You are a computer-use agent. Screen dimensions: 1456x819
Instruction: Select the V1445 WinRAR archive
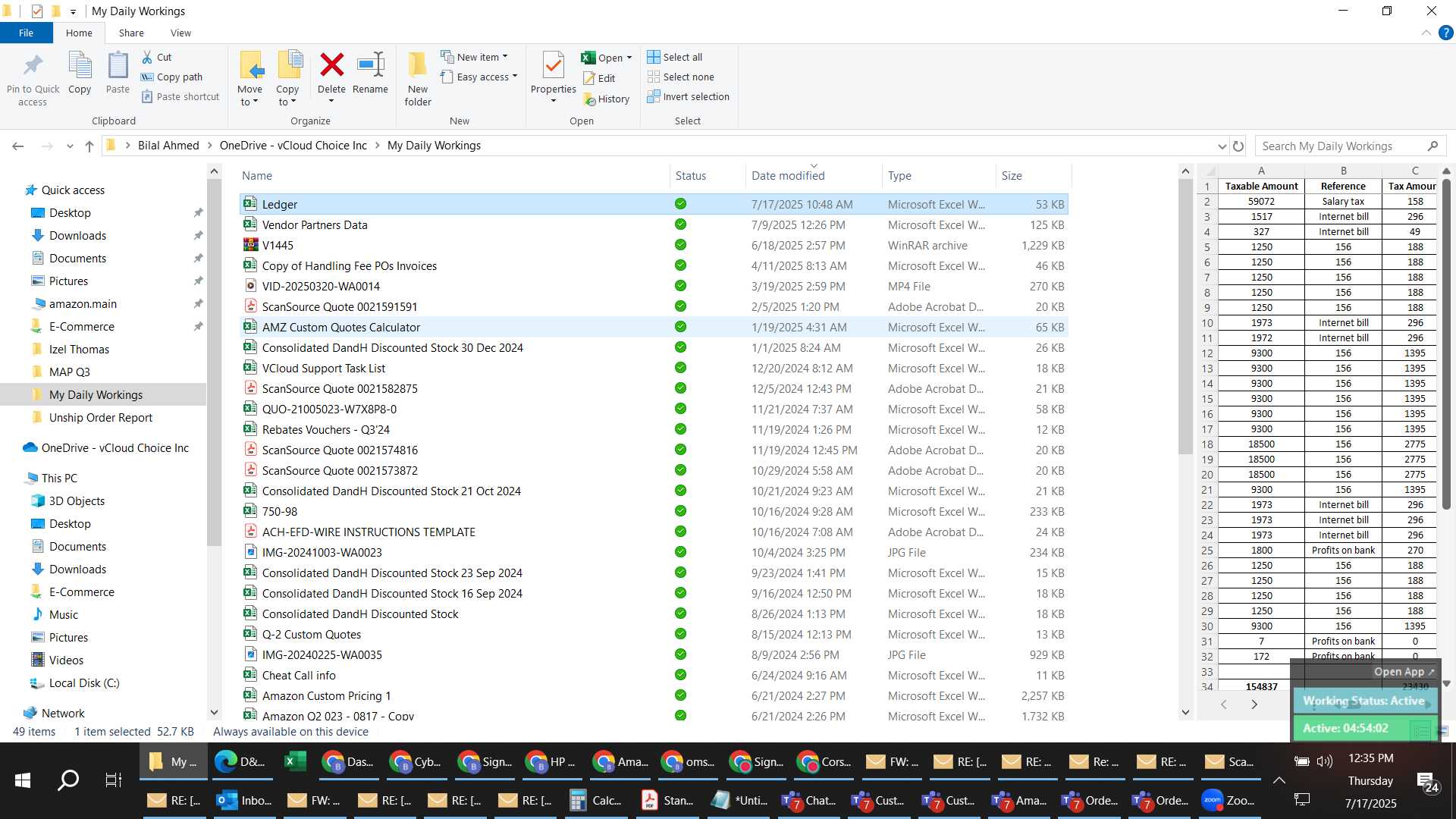point(653,245)
